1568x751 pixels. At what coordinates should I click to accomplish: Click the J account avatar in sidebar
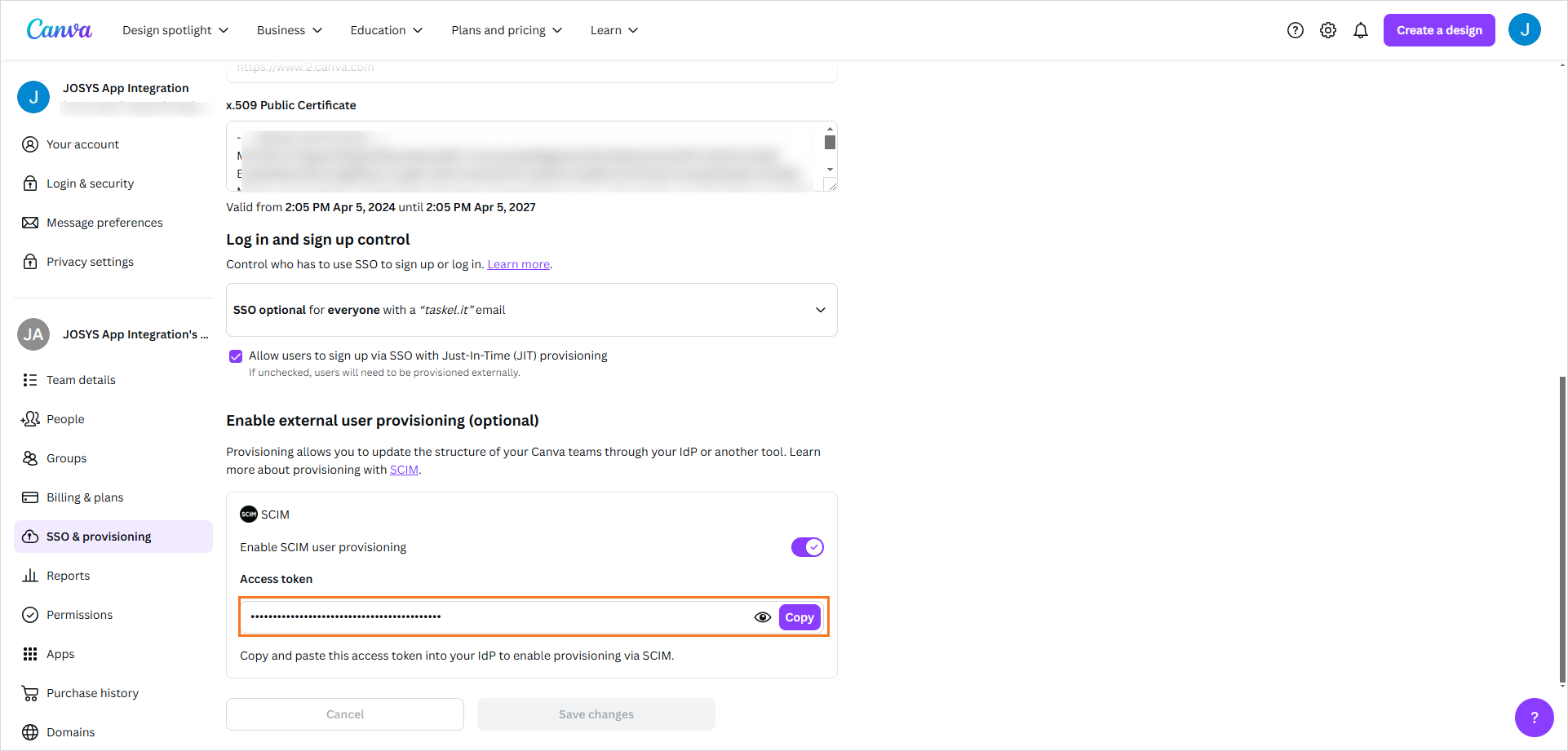click(x=33, y=97)
